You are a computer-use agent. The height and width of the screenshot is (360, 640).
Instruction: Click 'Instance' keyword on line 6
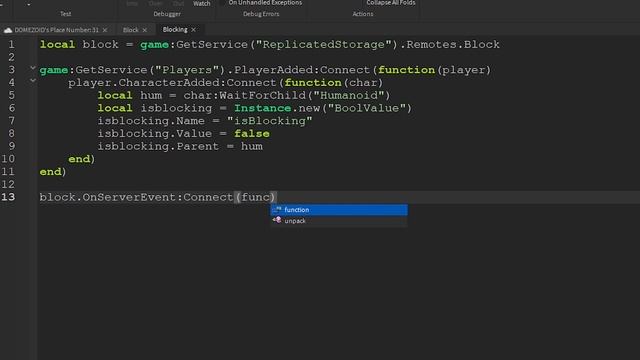pos(262,108)
